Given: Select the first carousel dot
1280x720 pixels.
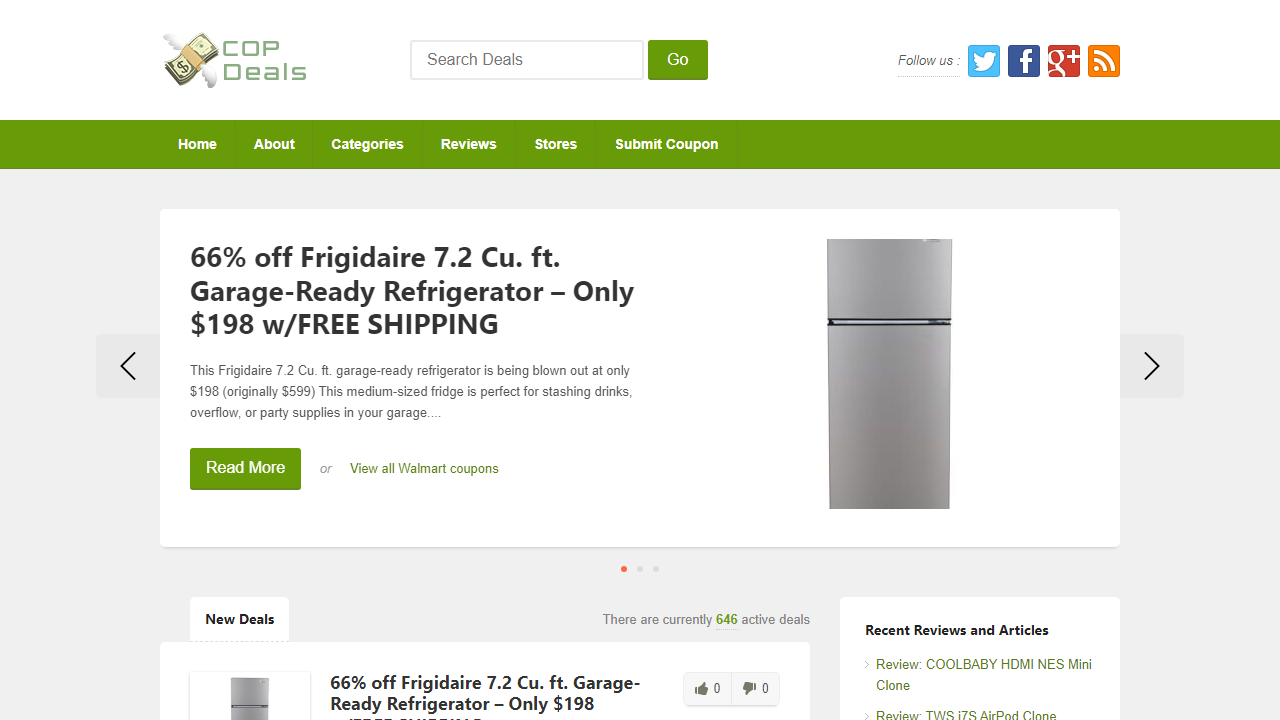Looking at the screenshot, I should [x=624, y=569].
